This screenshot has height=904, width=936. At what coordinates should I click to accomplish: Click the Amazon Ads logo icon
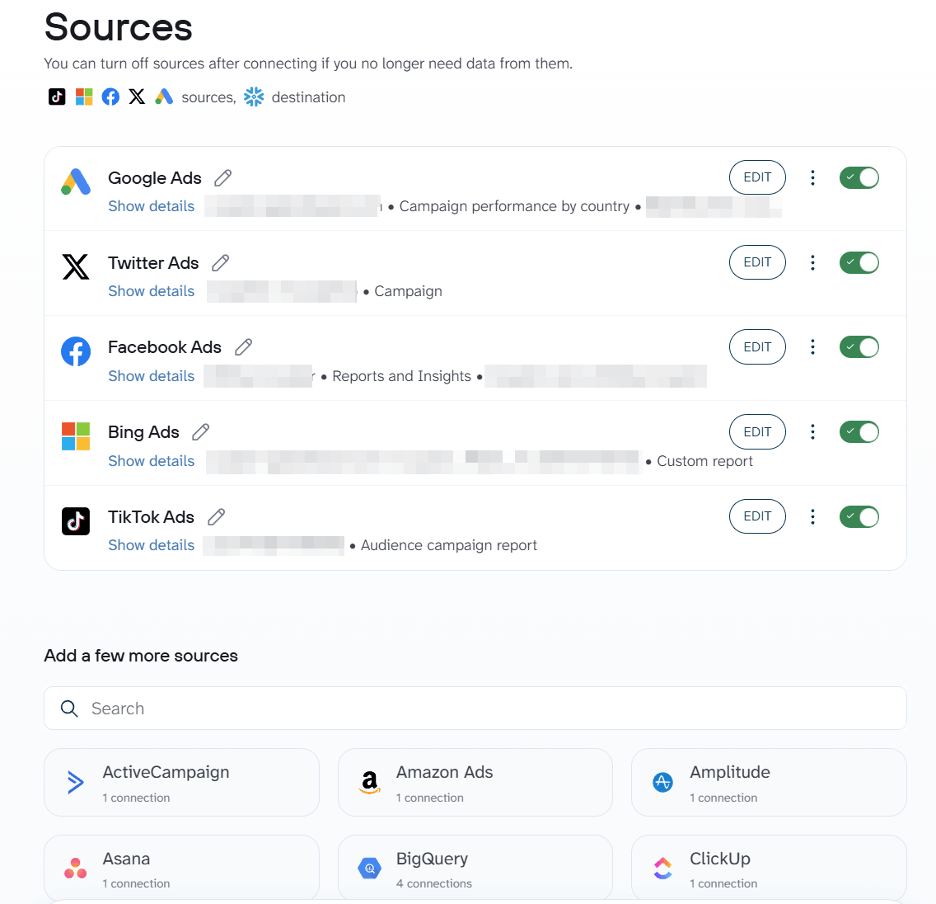point(370,783)
